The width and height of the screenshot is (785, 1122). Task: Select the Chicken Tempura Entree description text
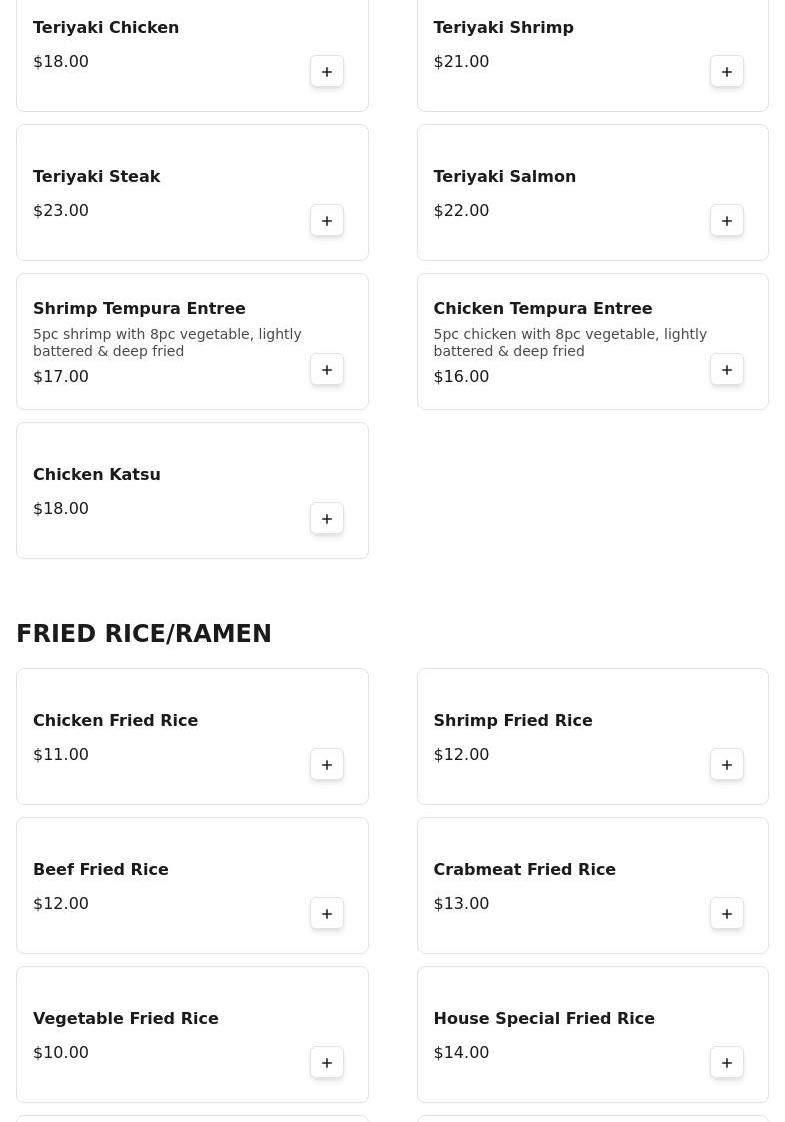click(x=570, y=343)
